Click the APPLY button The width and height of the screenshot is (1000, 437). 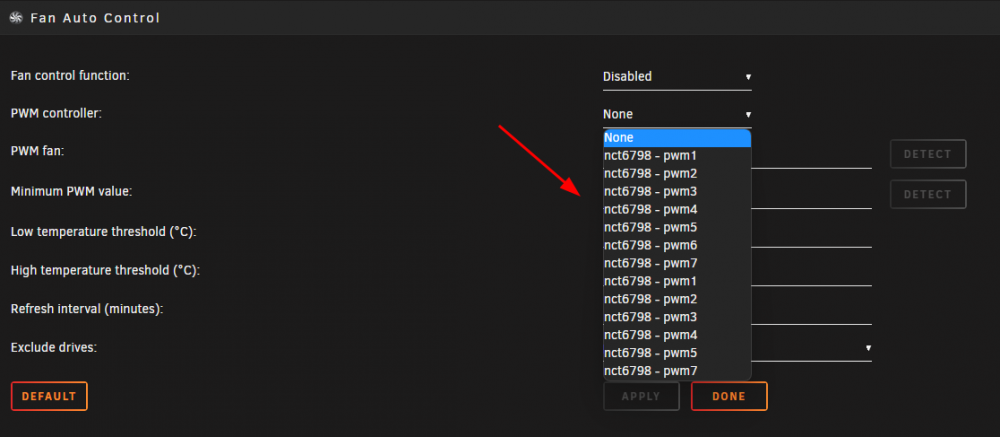pos(641,396)
